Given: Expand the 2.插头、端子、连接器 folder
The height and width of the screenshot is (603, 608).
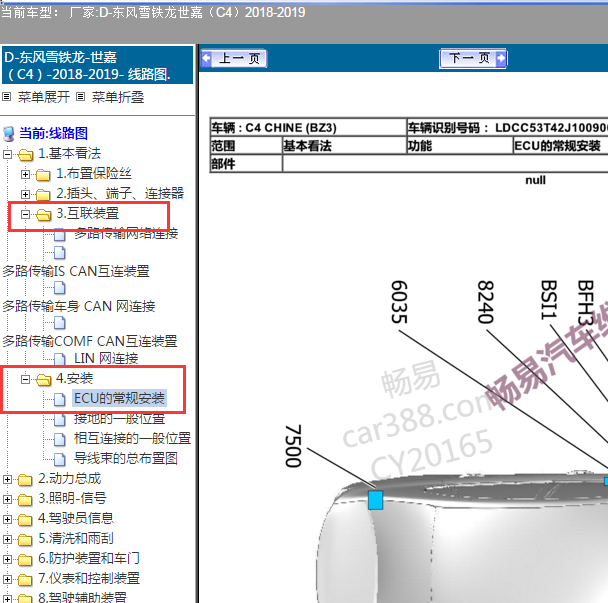Looking at the screenshot, I should coord(25,194).
